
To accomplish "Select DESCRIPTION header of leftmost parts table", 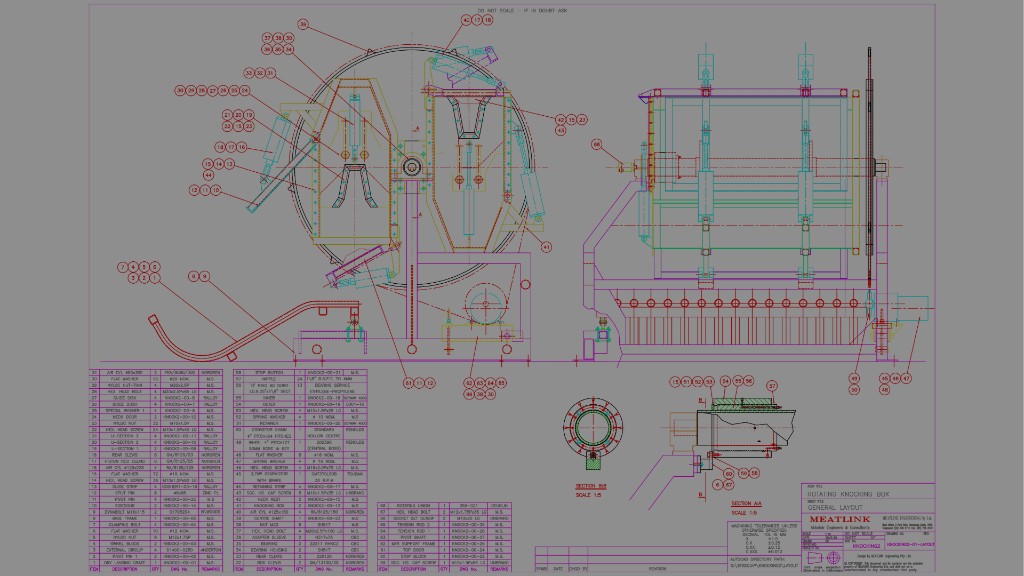I will point(124,569).
